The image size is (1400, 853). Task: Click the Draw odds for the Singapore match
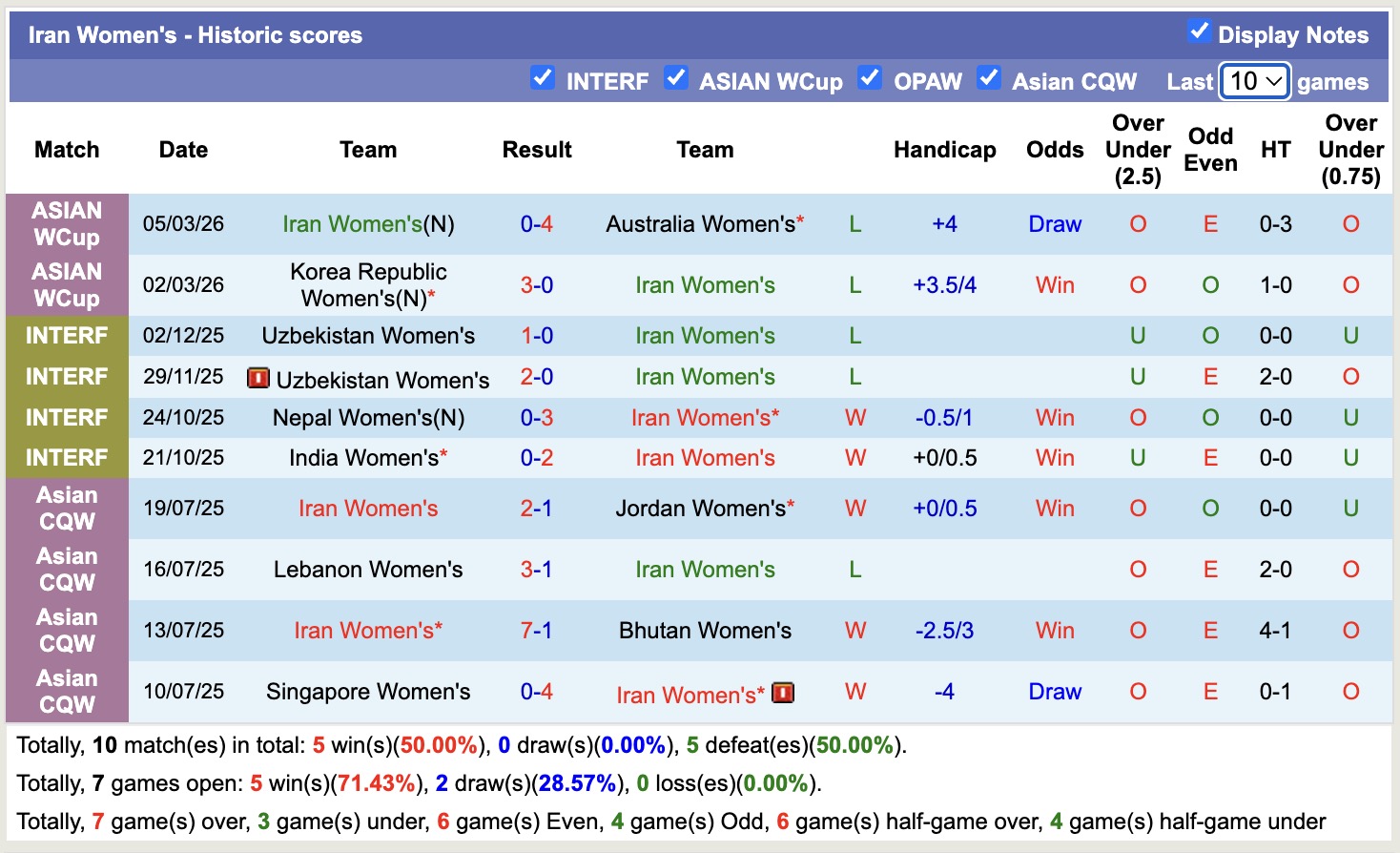[x=1055, y=692]
